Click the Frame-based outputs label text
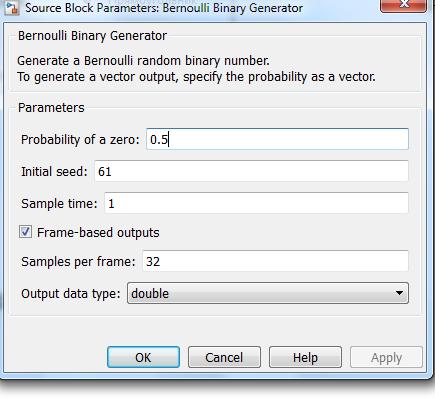The width and height of the screenshot is (435, 399). 98,232
